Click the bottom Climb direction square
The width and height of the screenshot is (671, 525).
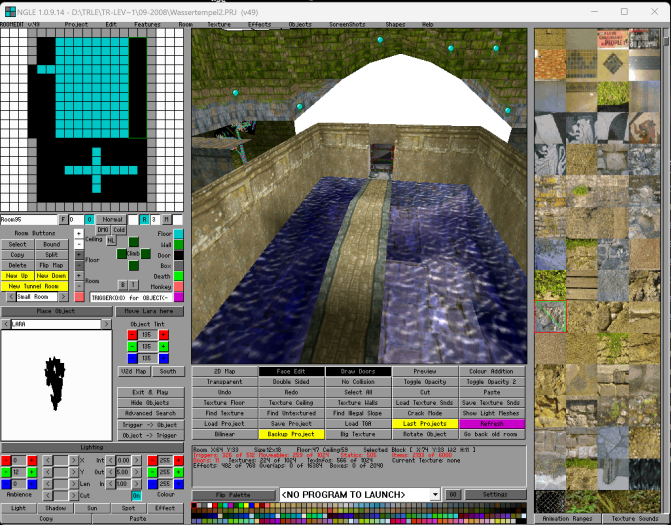[134, 266]
